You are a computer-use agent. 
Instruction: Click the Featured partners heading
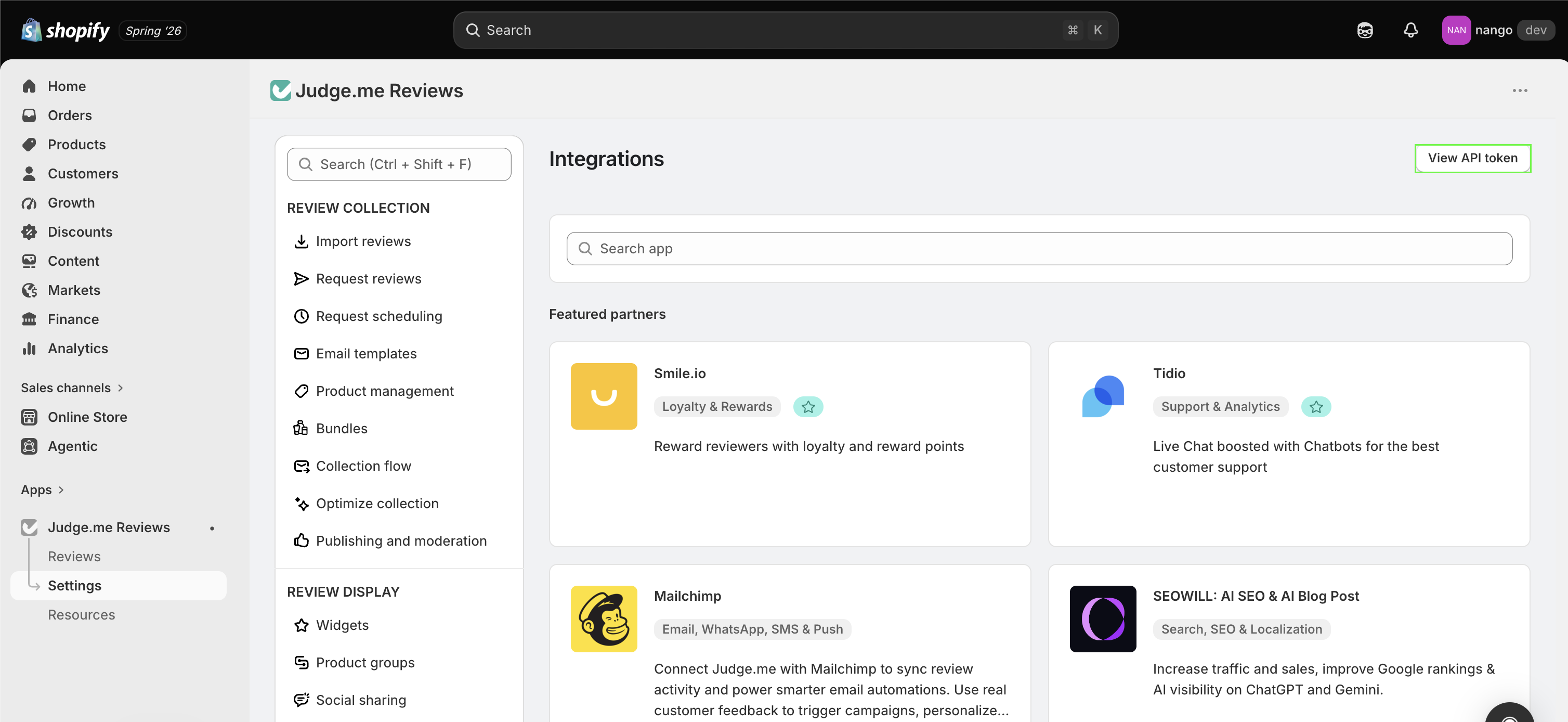click(x=607, y=315)
